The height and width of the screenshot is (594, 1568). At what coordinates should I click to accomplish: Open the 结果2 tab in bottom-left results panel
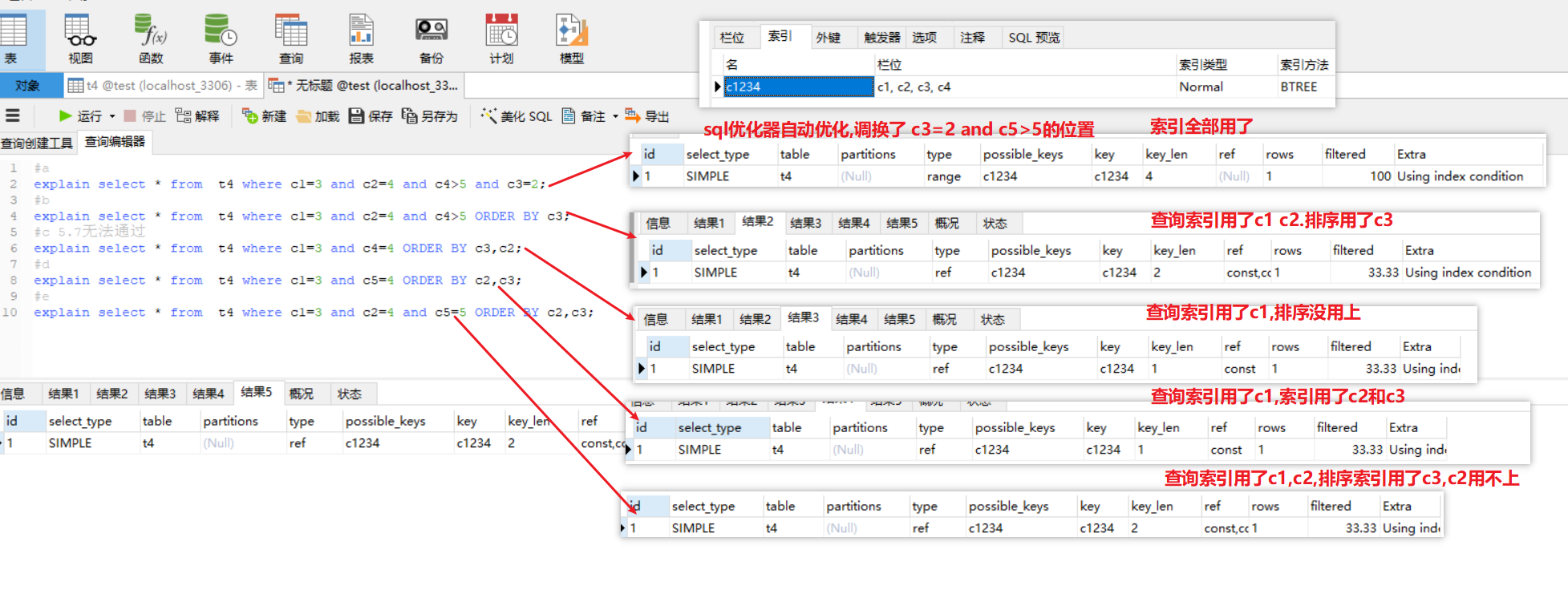coord(111,394)
